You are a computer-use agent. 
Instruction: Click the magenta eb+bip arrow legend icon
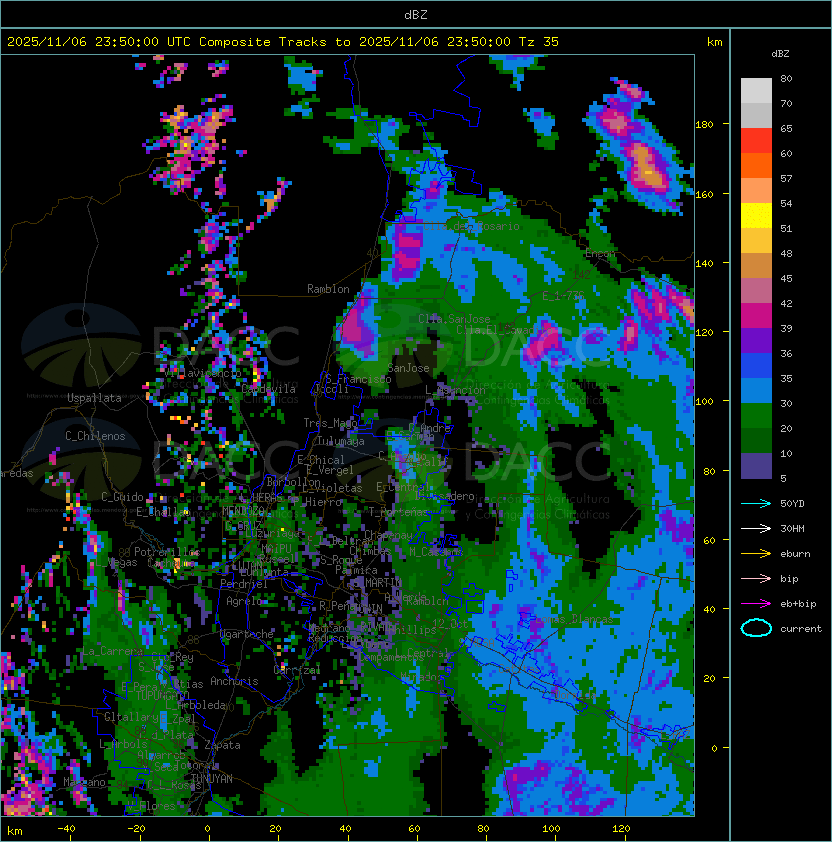pyautogui.click(x=756, y=604)
